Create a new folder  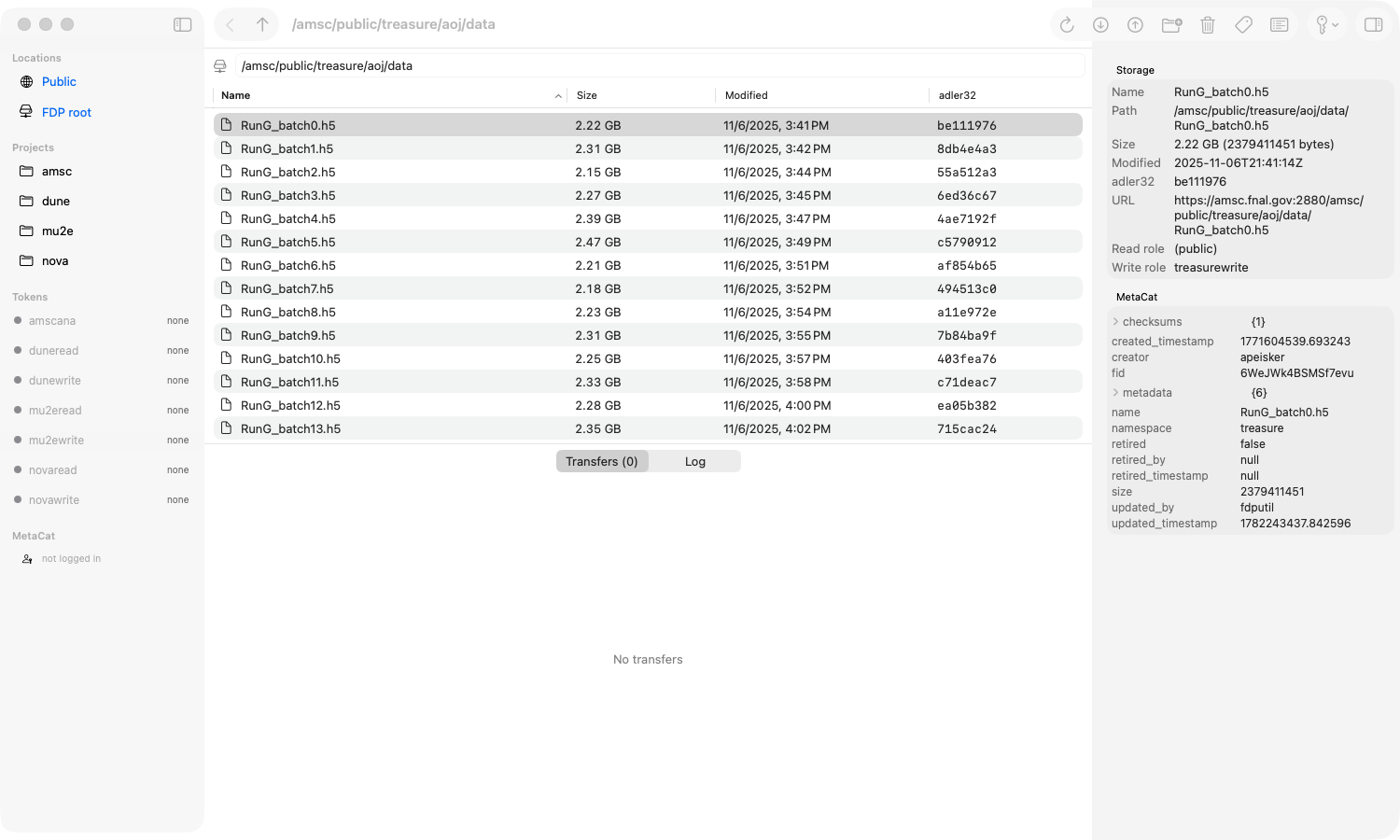coord(1171,25)
